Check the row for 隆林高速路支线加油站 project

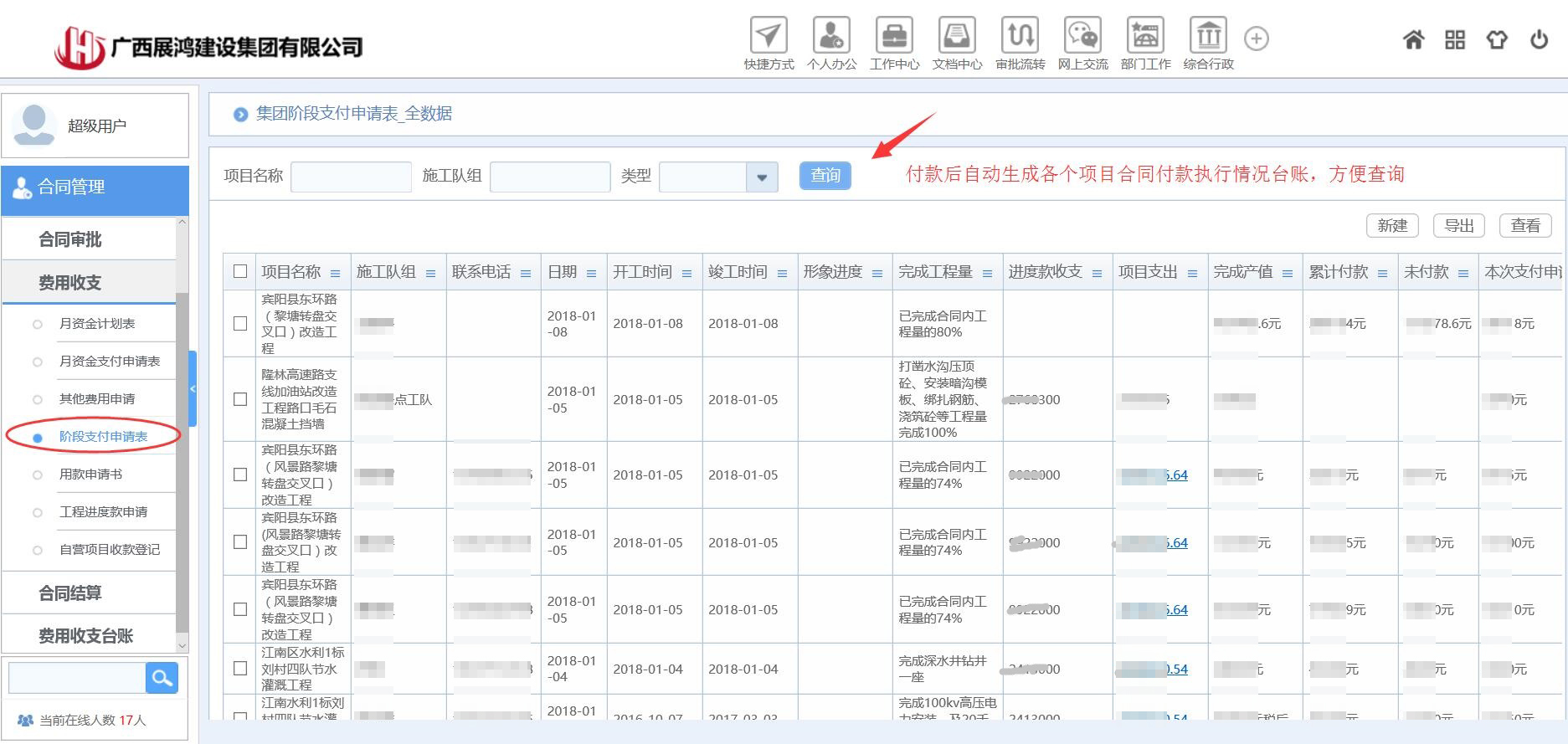coord(240,399)
